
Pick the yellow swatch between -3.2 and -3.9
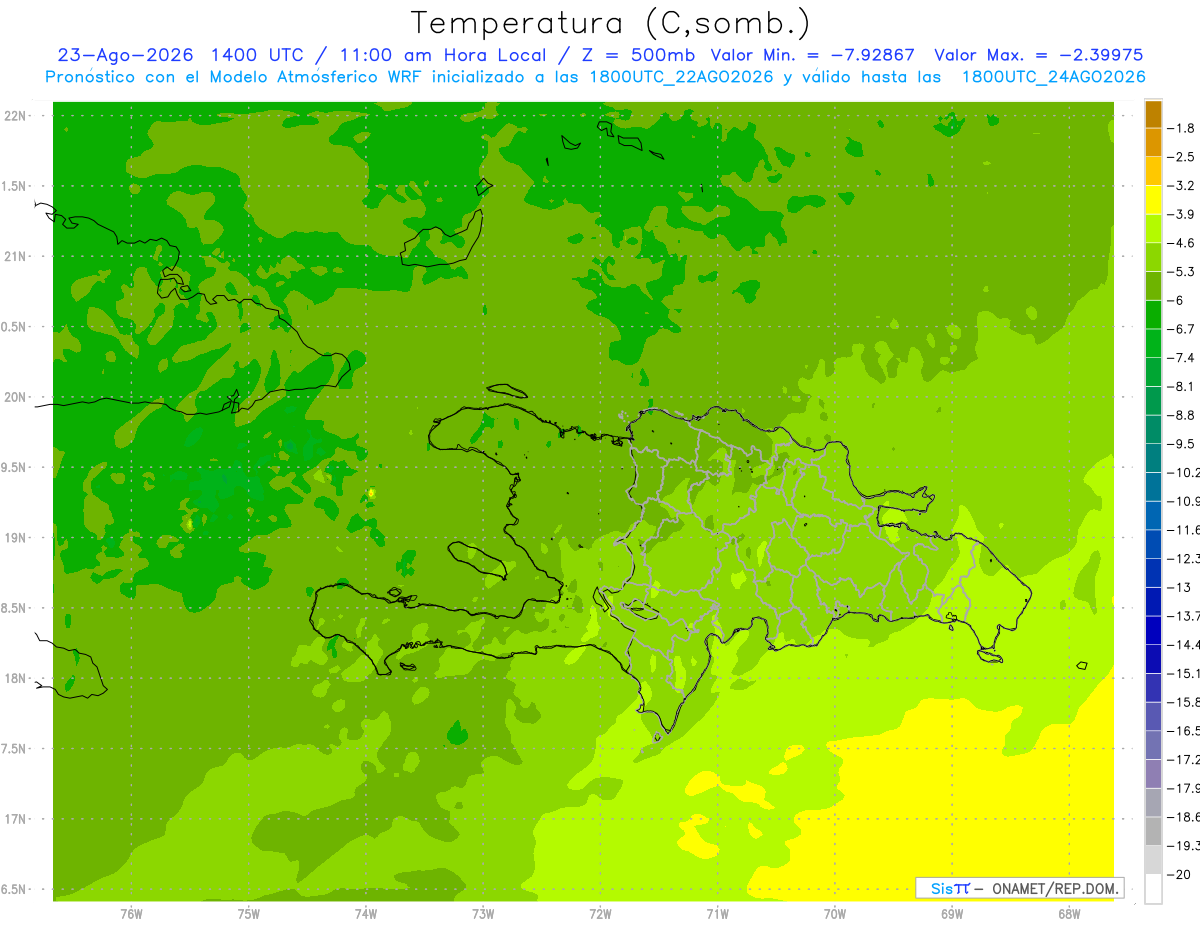click(x=1153, y=199)
